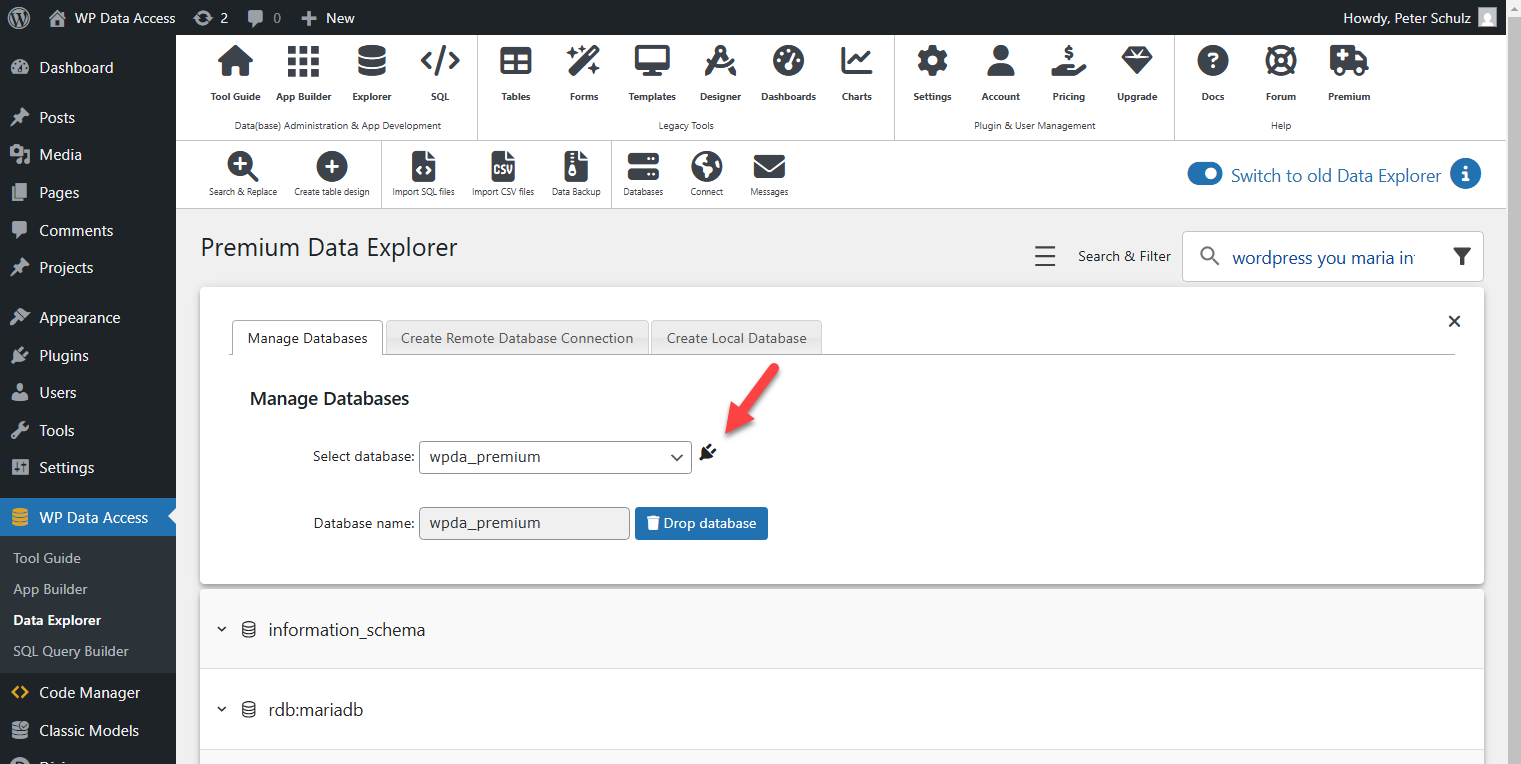The width and height of the screenshot is (1521, 764).
Task: Open SQL Query Builder submenu link
Action: [x=71, y=651]
